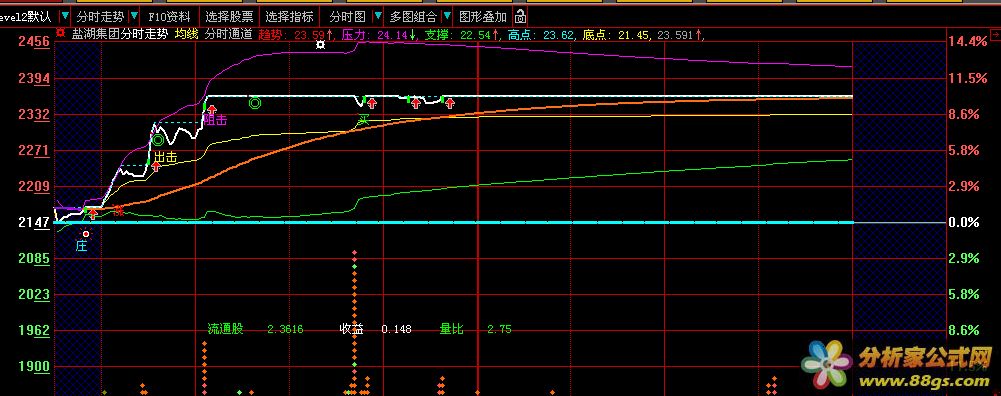This screenshot has height=396, width=1001.
Task: Open the 多图组合 dropdown arrow
Action: click(446, 16)
